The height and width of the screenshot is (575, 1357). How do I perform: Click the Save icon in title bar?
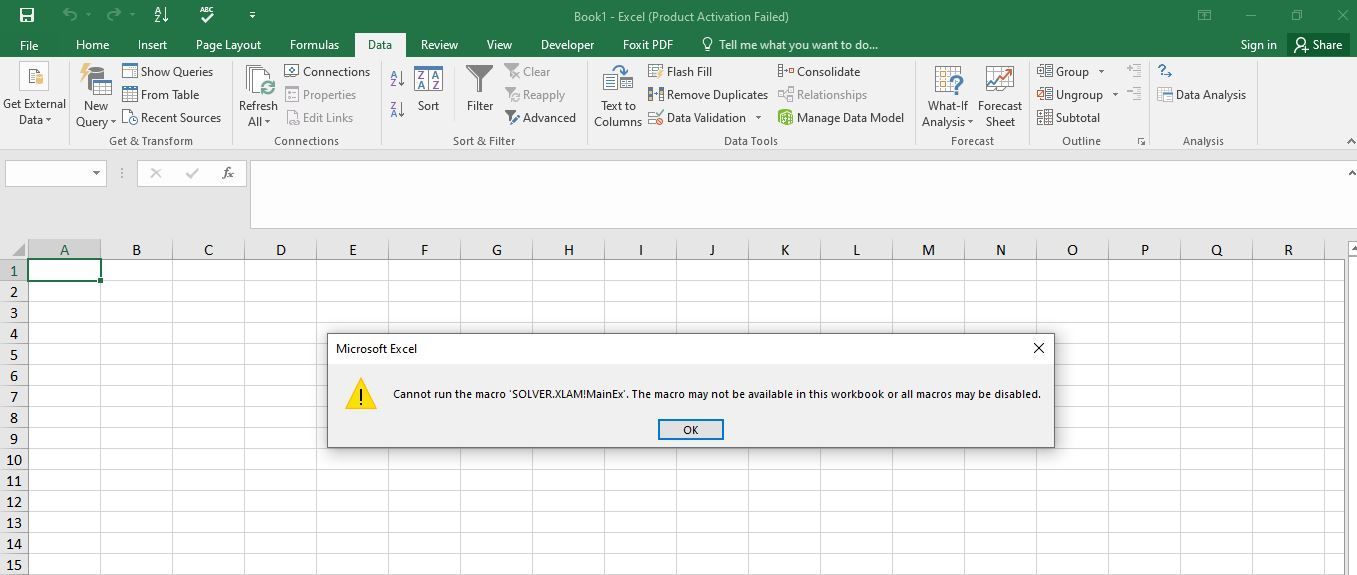(x=27, y=15)
